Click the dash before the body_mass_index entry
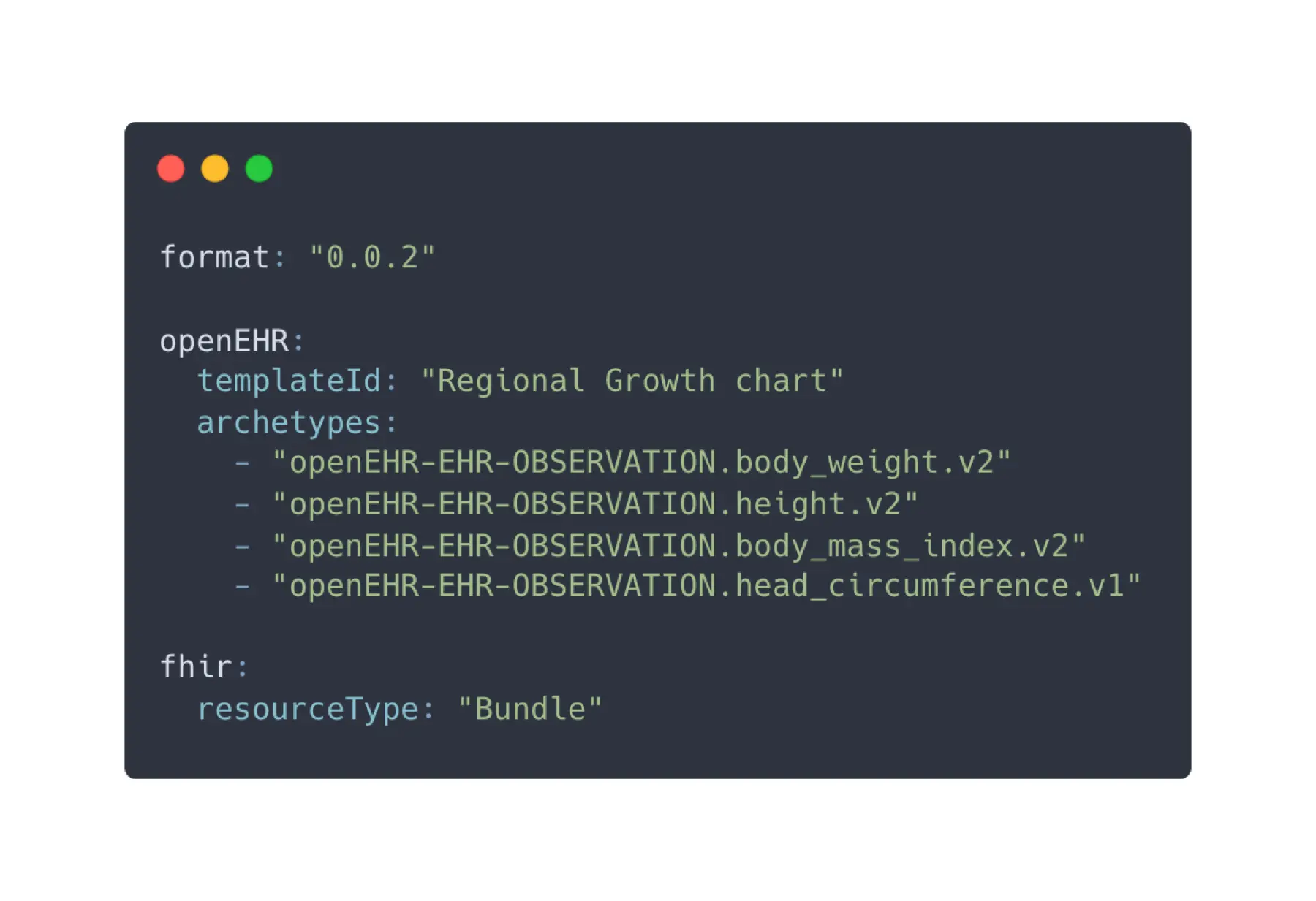 click(243, 546)
